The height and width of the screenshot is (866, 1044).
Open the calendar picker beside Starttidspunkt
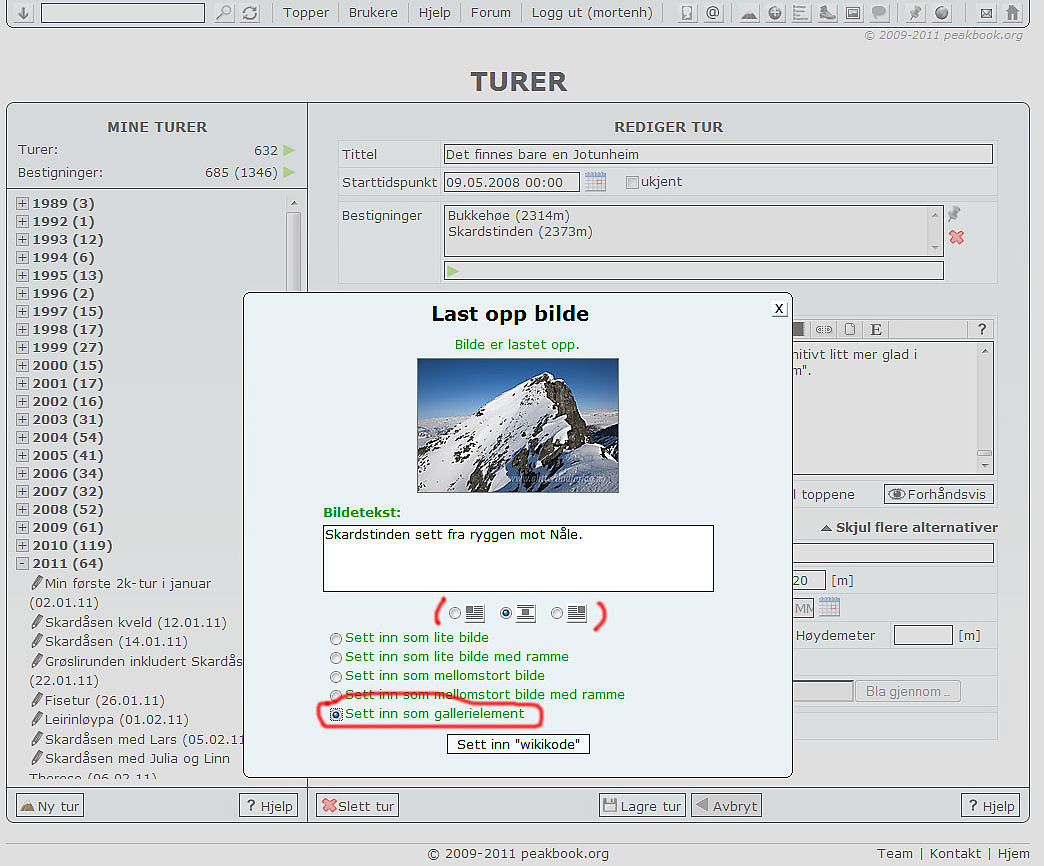[x=595, y=182]
